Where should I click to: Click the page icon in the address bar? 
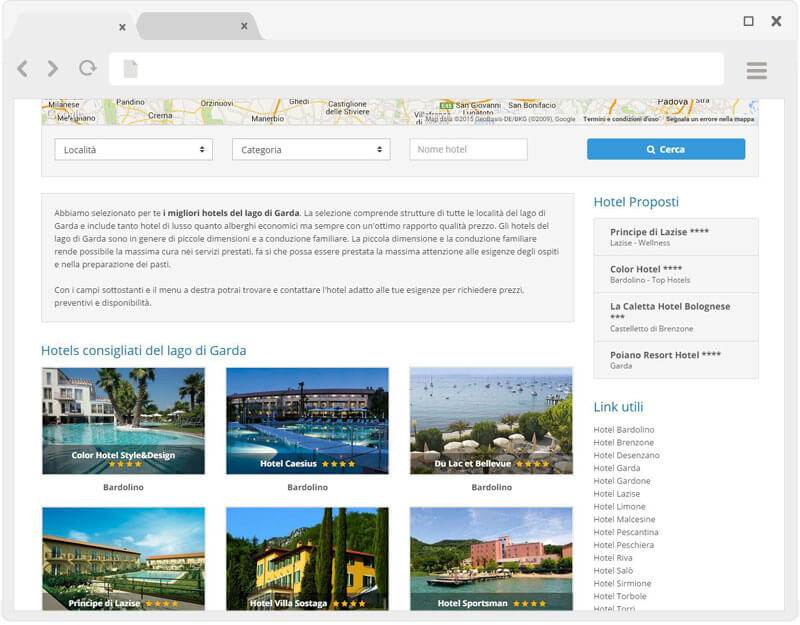130,69
